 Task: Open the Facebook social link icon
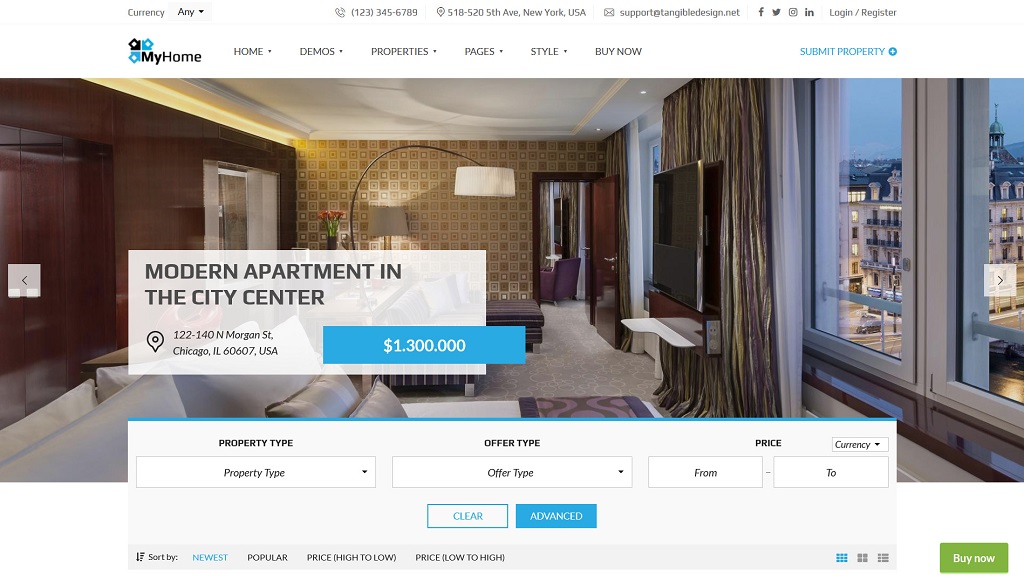pyautogui.click(x=760, y=12)
